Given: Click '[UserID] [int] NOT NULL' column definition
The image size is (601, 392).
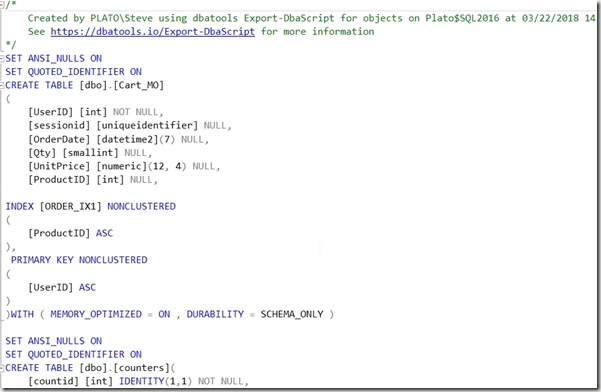Looking at the screenshot, I should (x=95, y=112).
